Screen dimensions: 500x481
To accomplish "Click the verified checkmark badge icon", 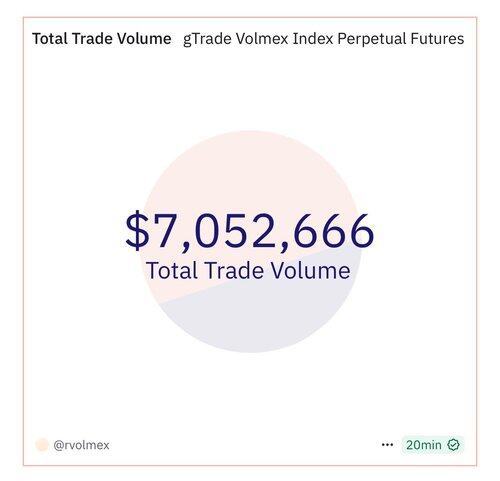I will [454, 445].
